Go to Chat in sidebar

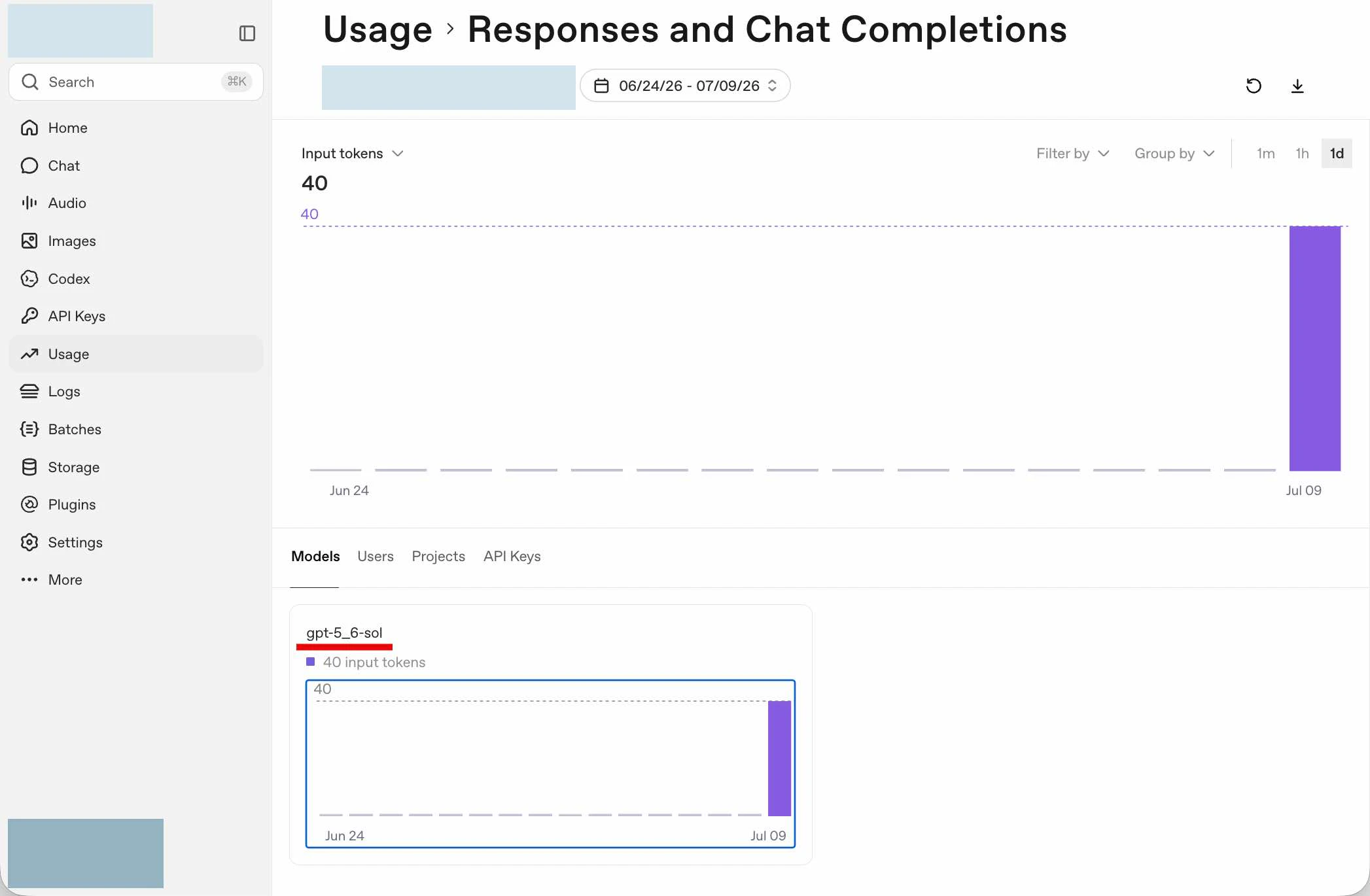(x=136, y=165)
